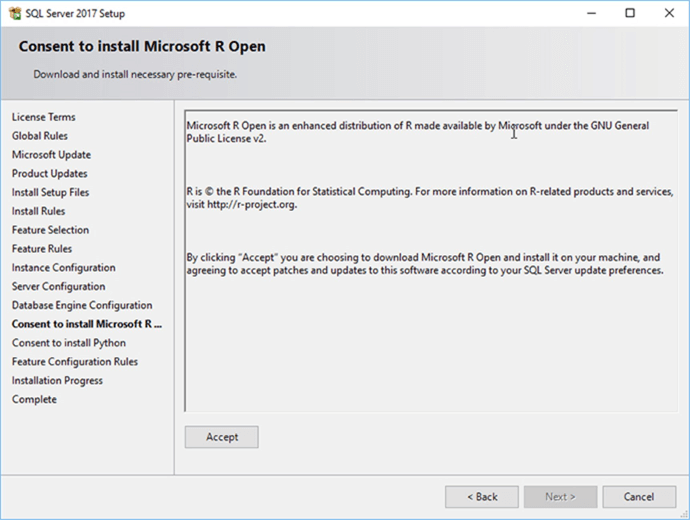Click the SQL Server setup title icon
The width and height of the screenshot is (690, 520).
[x=15, y=13]
